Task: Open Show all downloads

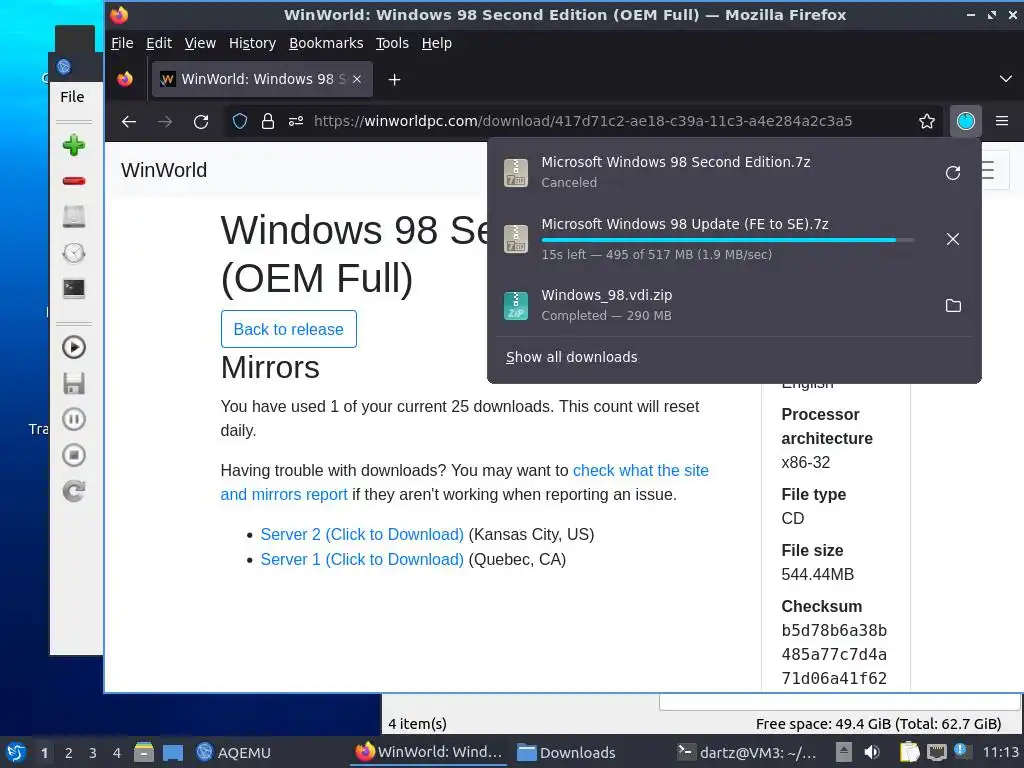Action: tap(571, 357)
